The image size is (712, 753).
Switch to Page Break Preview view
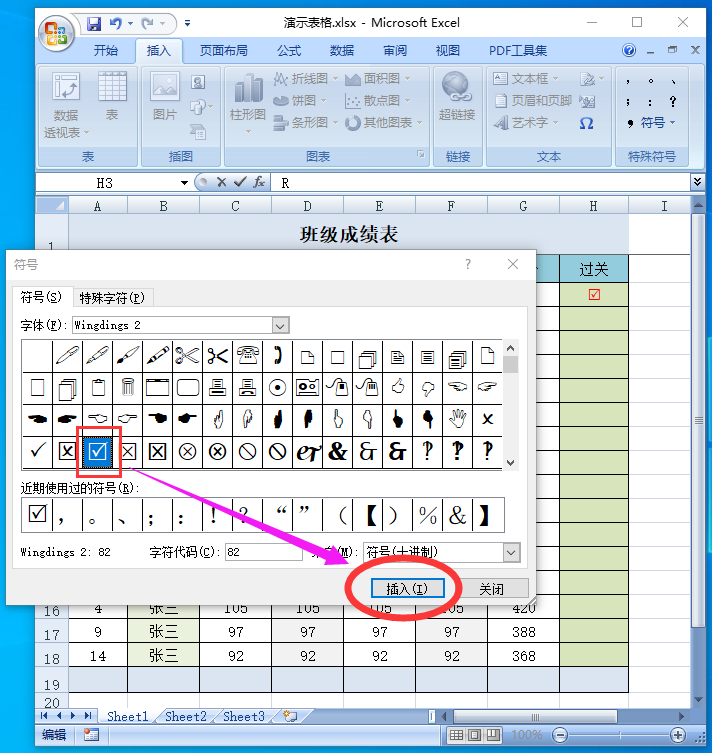point(493,735)
